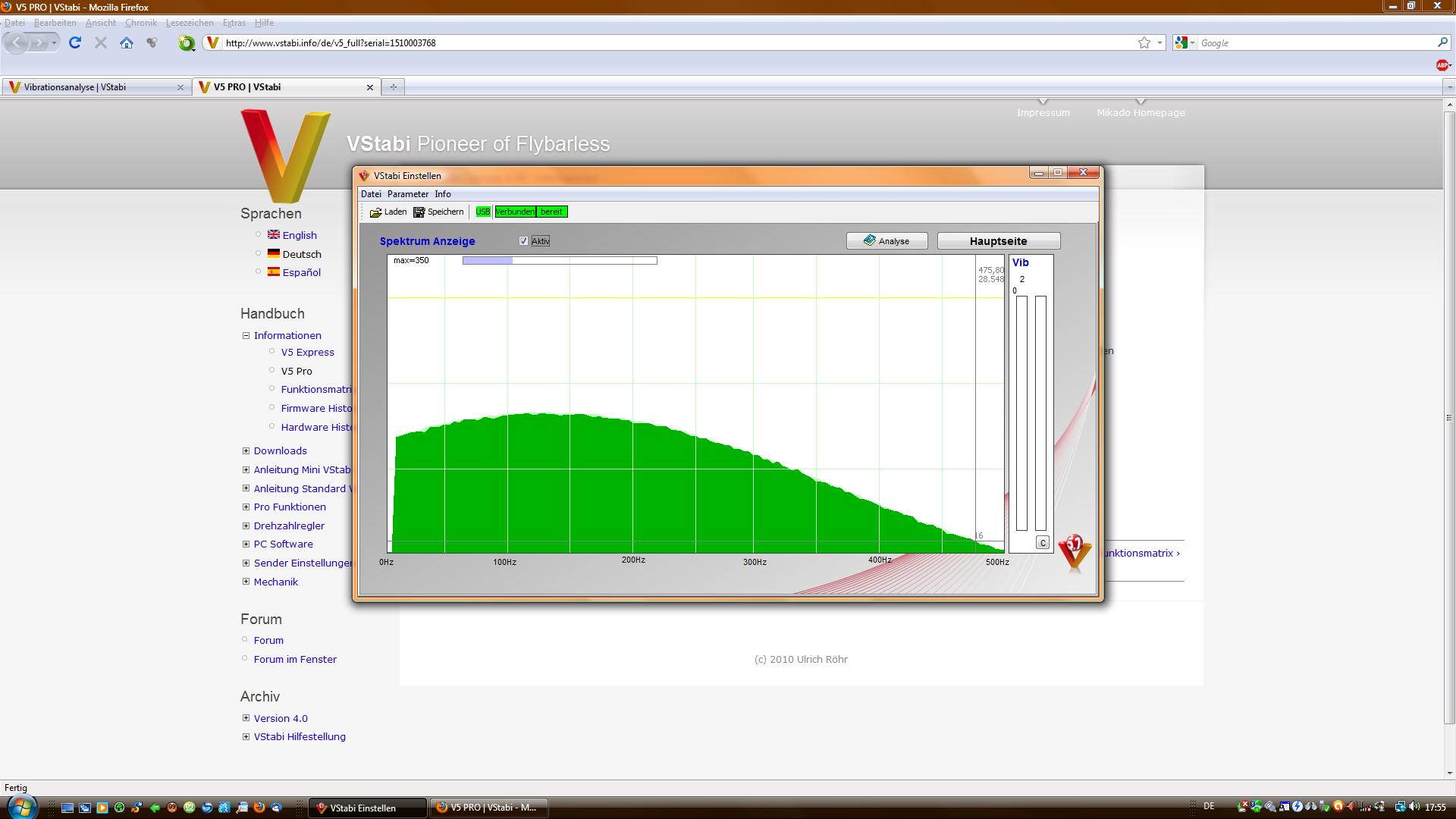Click the Firefox back arrow
This screenshot has height=819, width=1456.
click(17, 42)
